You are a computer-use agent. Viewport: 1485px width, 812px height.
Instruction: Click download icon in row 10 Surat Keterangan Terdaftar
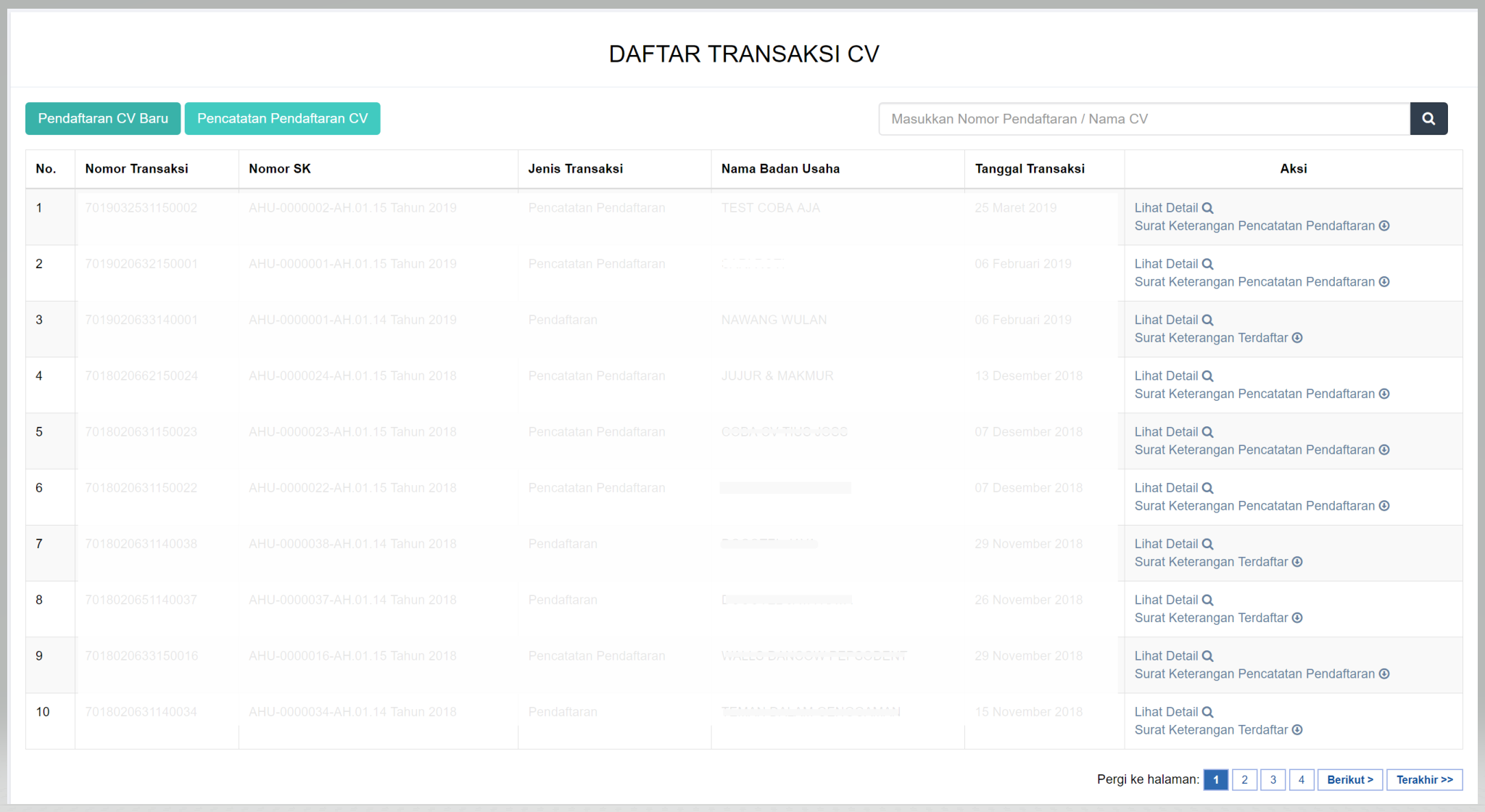[1297, 730]
